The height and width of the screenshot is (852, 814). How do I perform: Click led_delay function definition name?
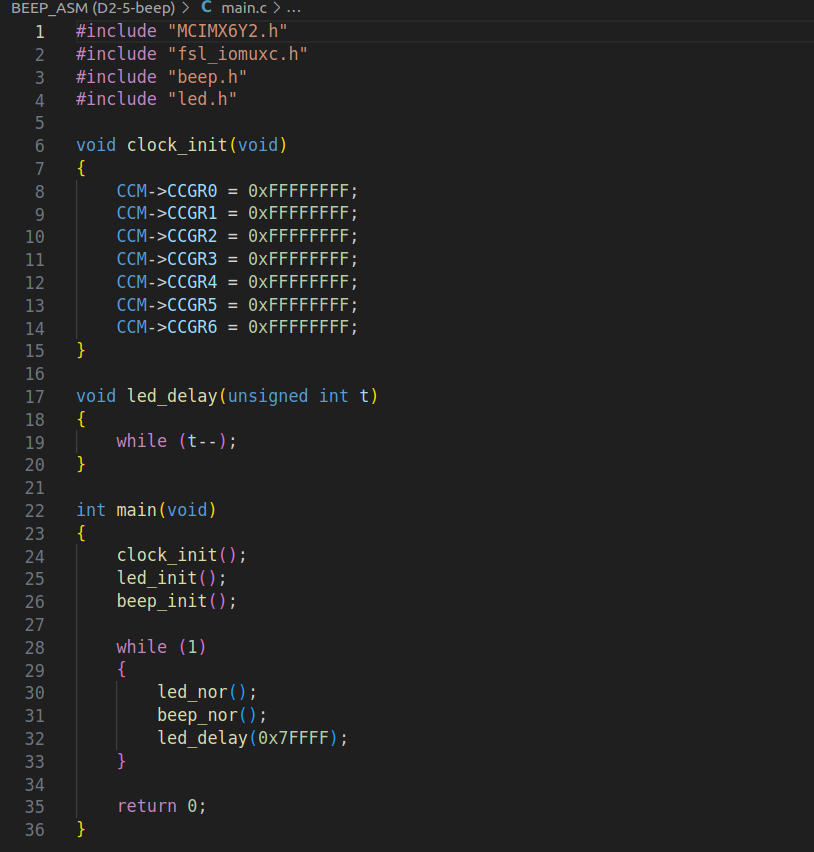(x=172, y=396)
